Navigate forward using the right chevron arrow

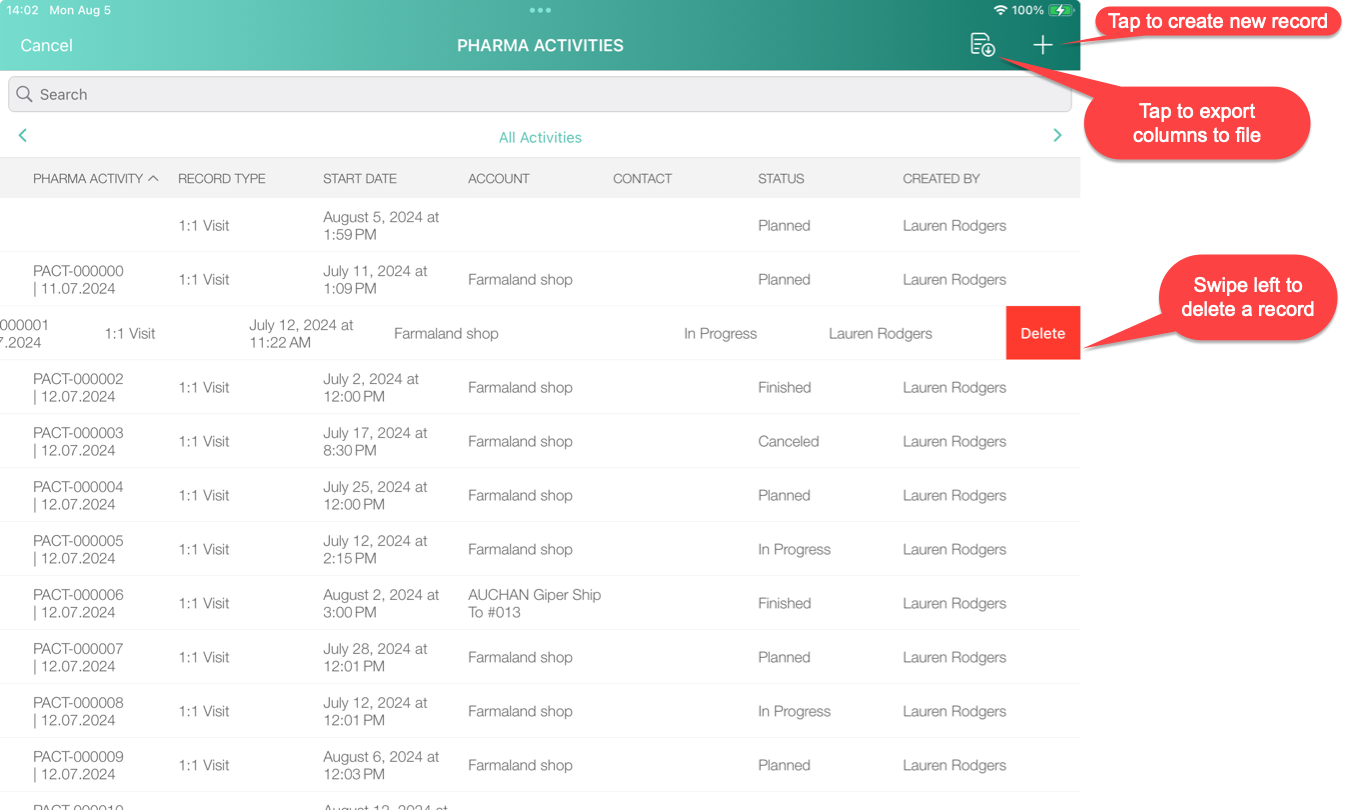pyautogui.click(x=1057, y=135)
